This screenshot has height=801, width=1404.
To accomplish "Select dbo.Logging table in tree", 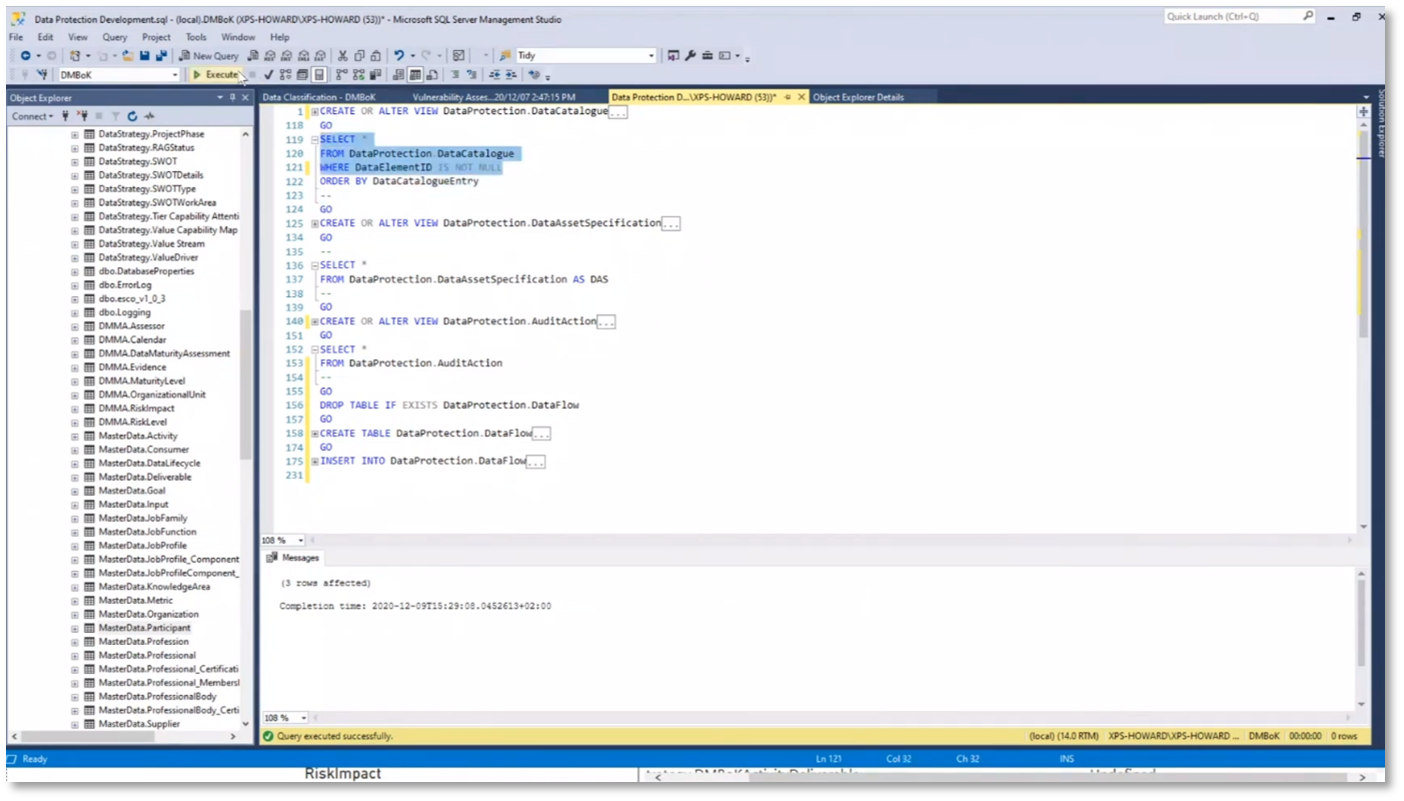I will pyautogui.click(x=124, y=312).
